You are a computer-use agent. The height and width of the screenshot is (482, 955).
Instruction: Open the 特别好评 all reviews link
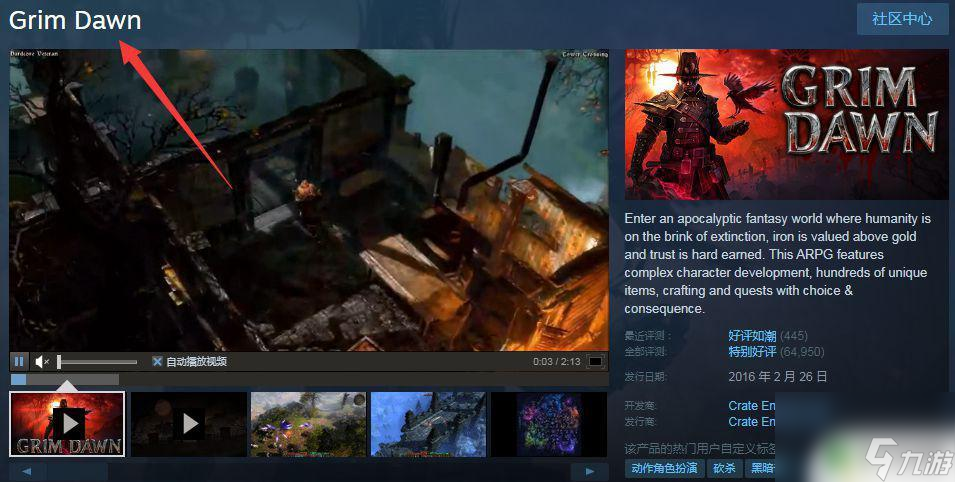pos(752,352)
